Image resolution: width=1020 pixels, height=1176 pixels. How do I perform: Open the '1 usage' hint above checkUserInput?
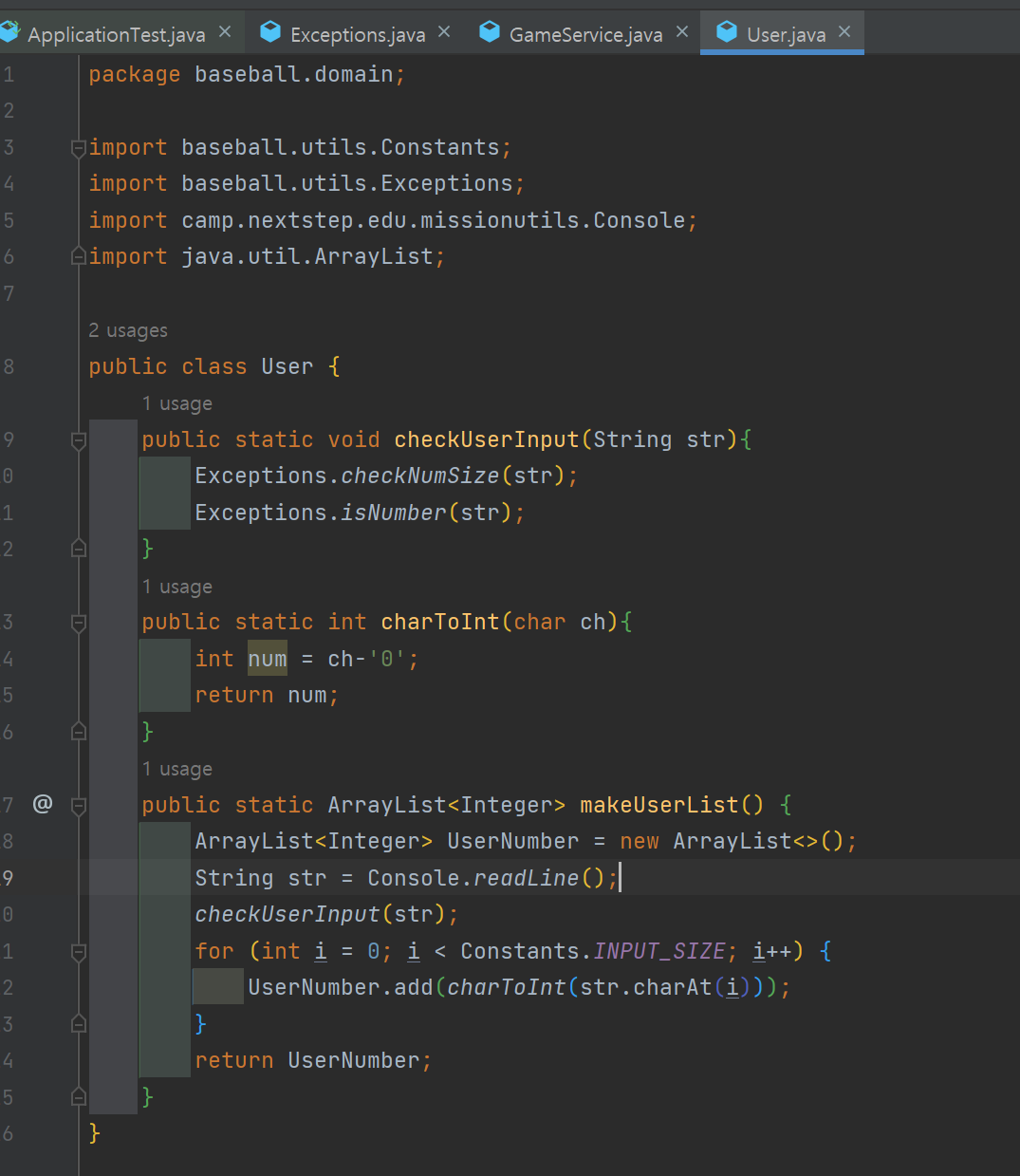tap(177, 403)
